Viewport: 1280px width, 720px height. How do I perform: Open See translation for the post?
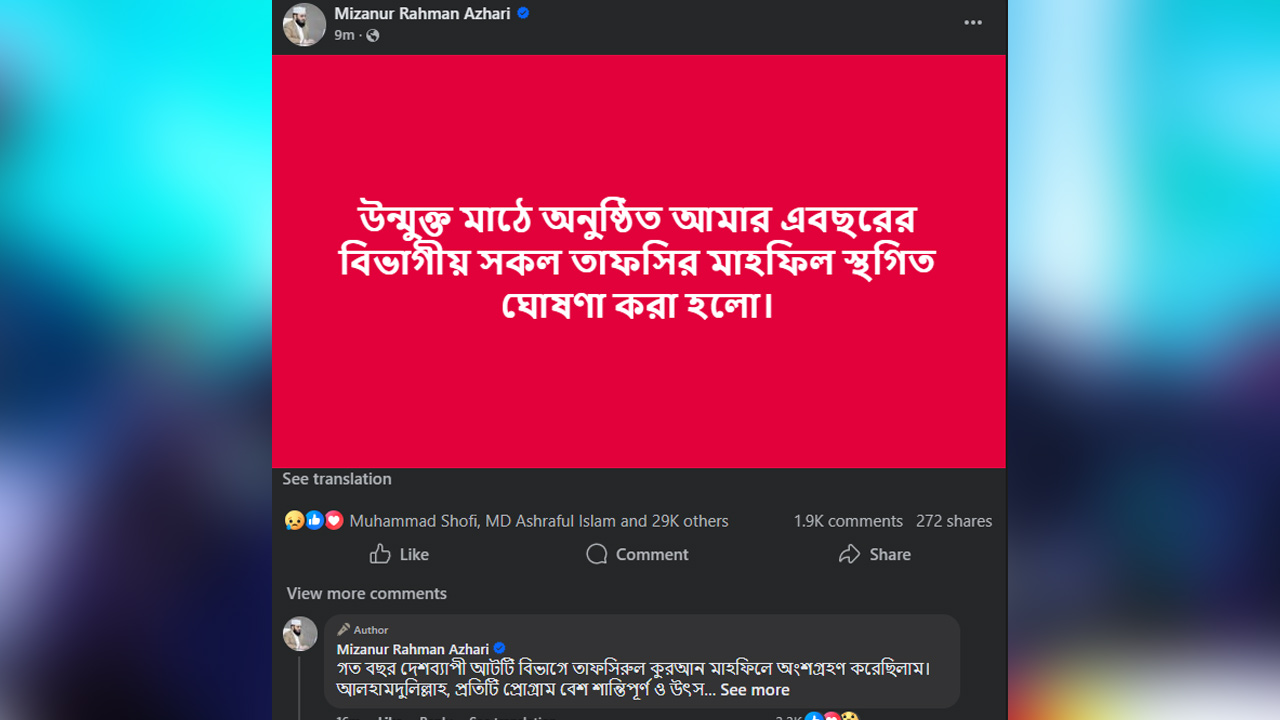[x=336, y=479]
